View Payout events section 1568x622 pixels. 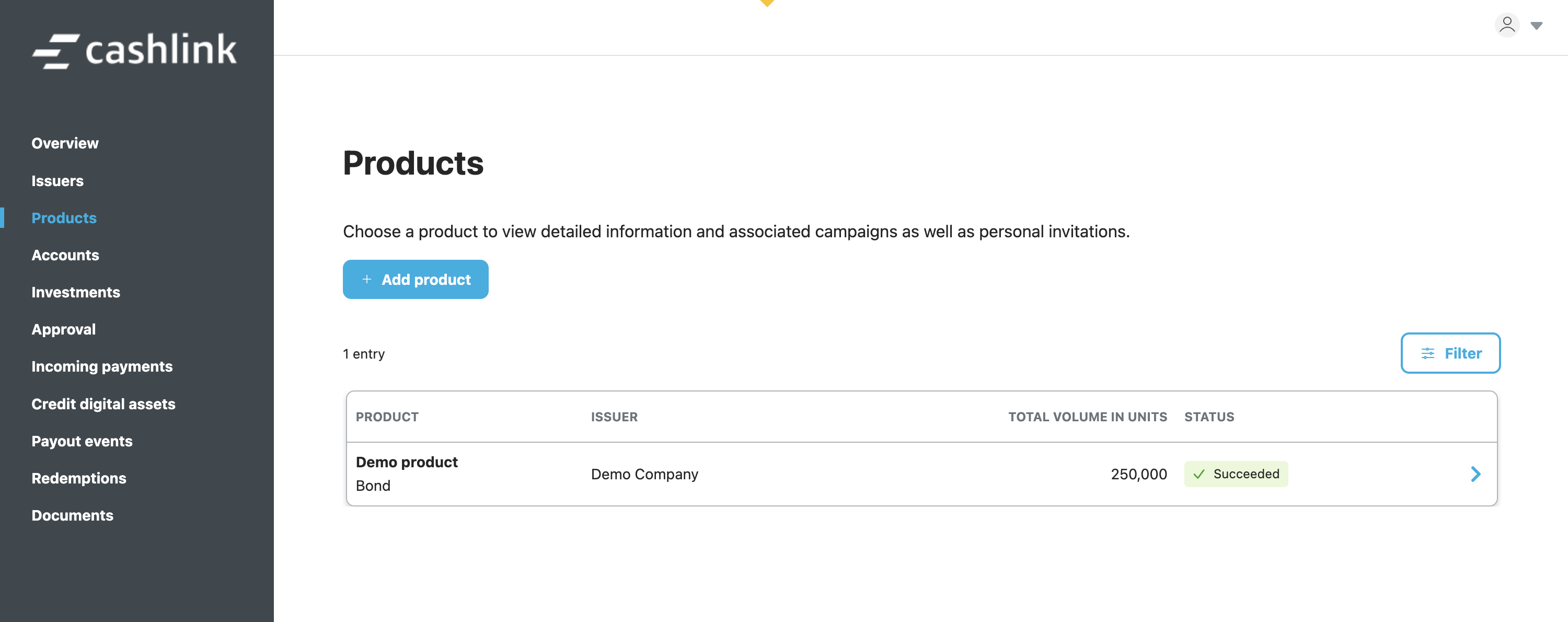(82, 441)
